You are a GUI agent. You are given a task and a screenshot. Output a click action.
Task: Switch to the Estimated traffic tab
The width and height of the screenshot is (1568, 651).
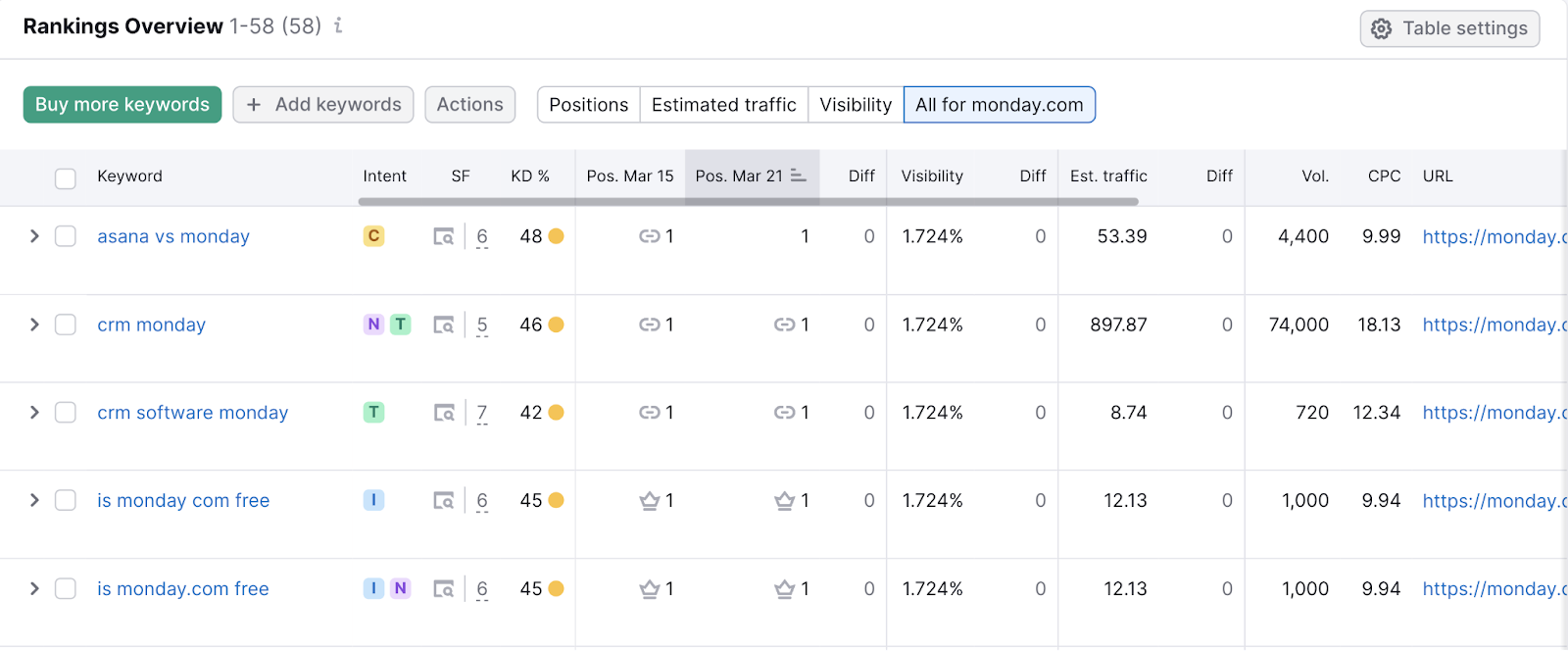pos(723,105)
